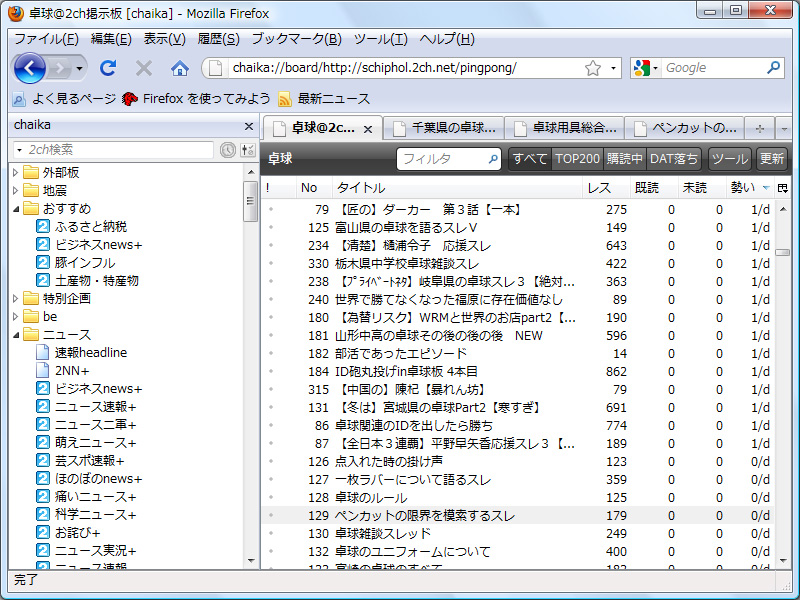Open 豚インフル board in sidebar
This screenshot has height=600, width=800.
coord(76,263)
